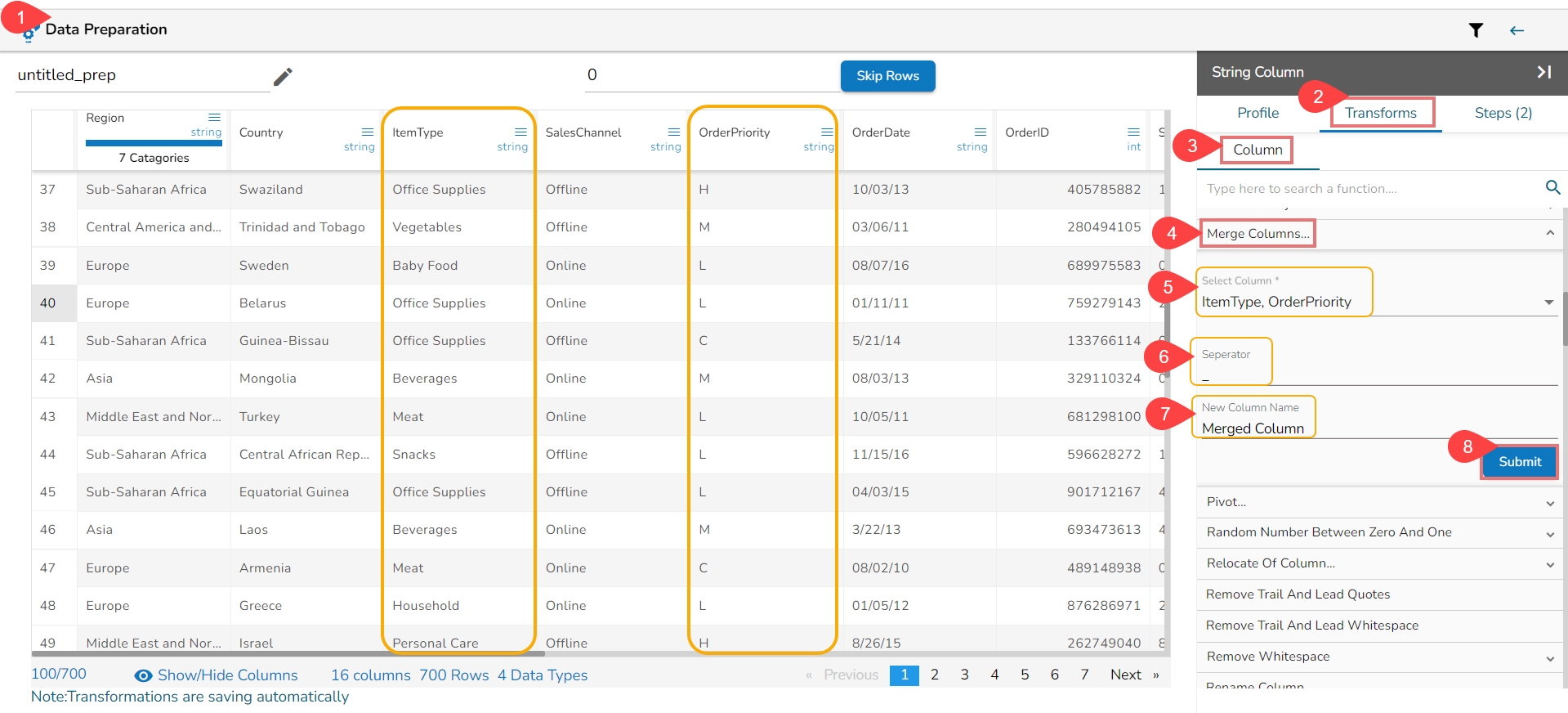Click the function search magnifier icon
This screenshot has height=713, width=1568.
[x=1552, y=188]
